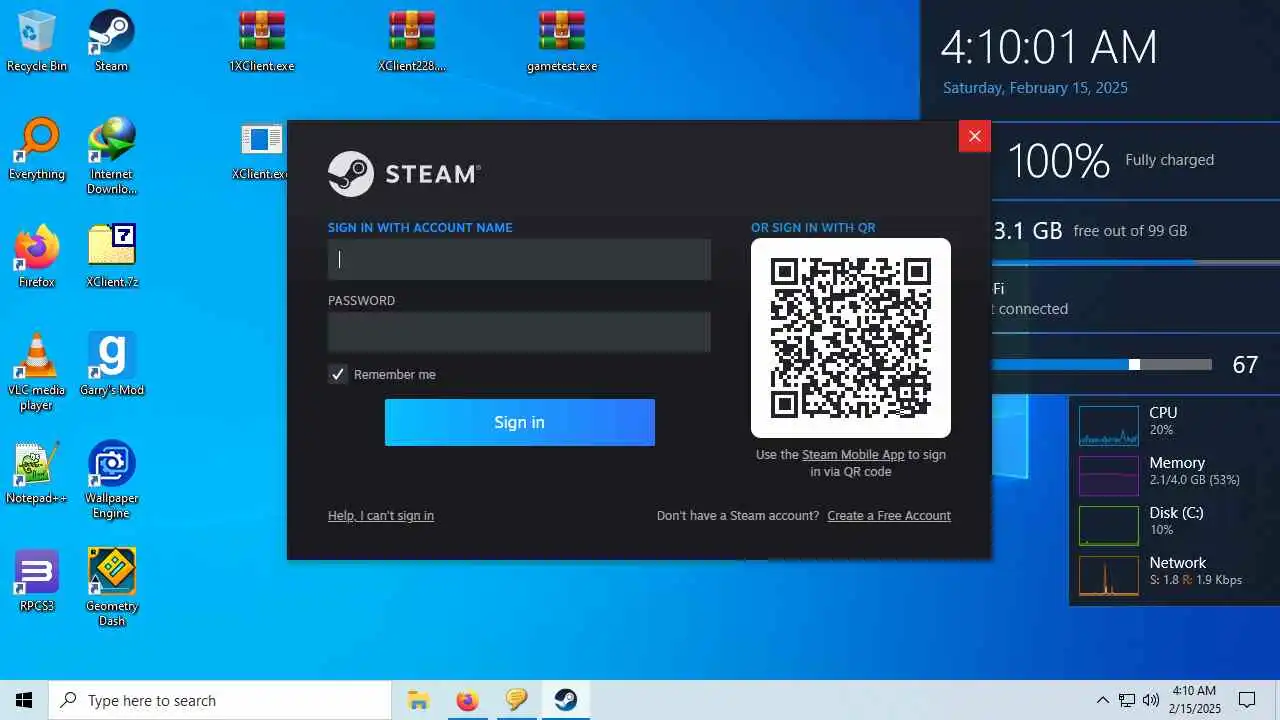
Task: Focus the password input field
Action: (x=520, y=332)
